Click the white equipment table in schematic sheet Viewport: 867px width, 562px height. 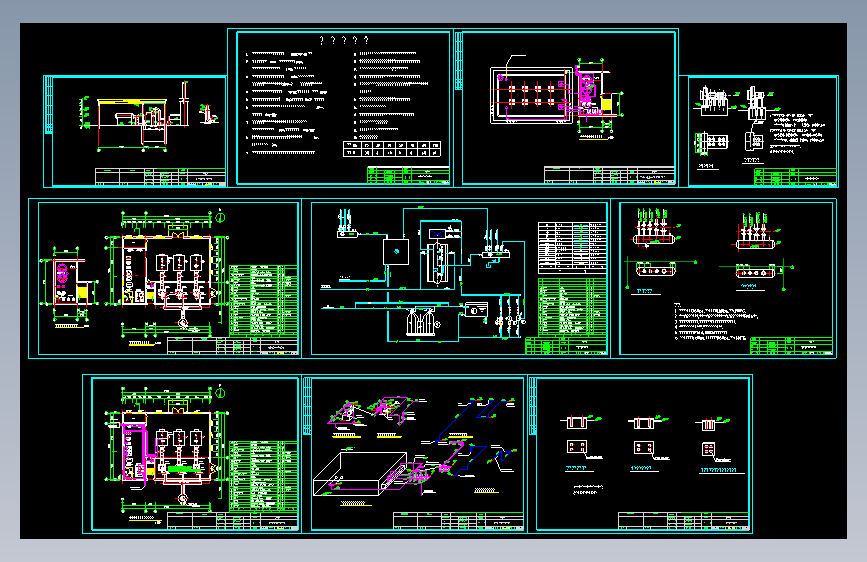pos(572,248)
